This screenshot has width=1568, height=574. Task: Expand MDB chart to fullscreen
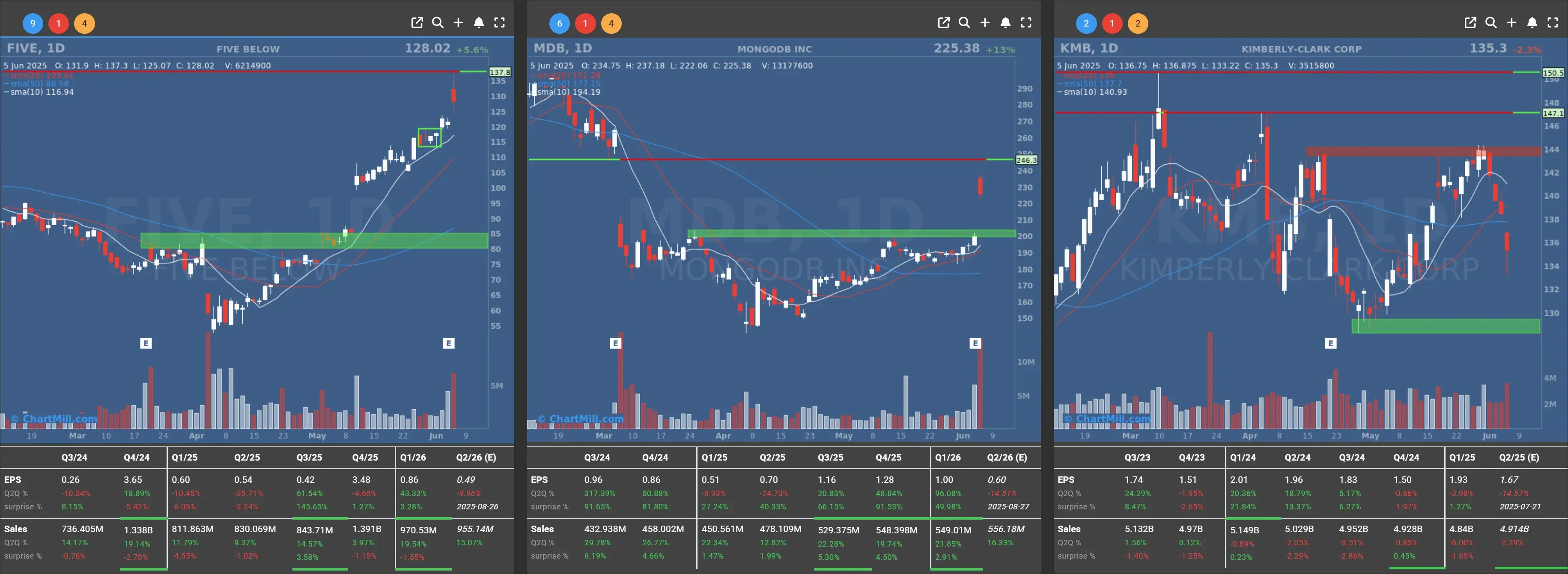tap(1026, 23)
